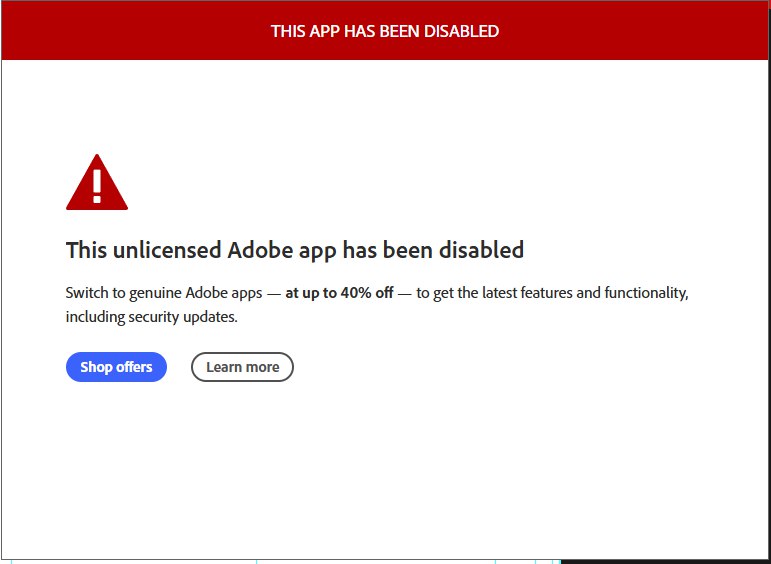
Task: Click the 'including security updates.' text line
Action: point(151,317)
